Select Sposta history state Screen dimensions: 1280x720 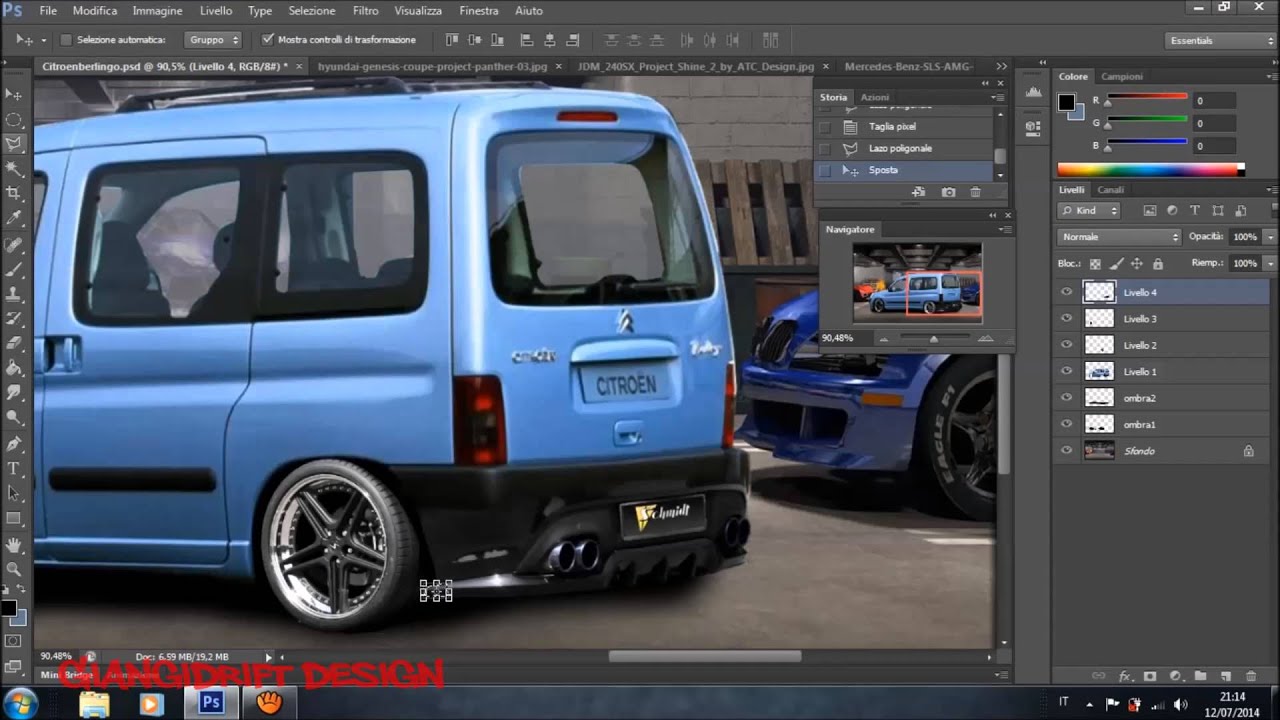(905, 170)
